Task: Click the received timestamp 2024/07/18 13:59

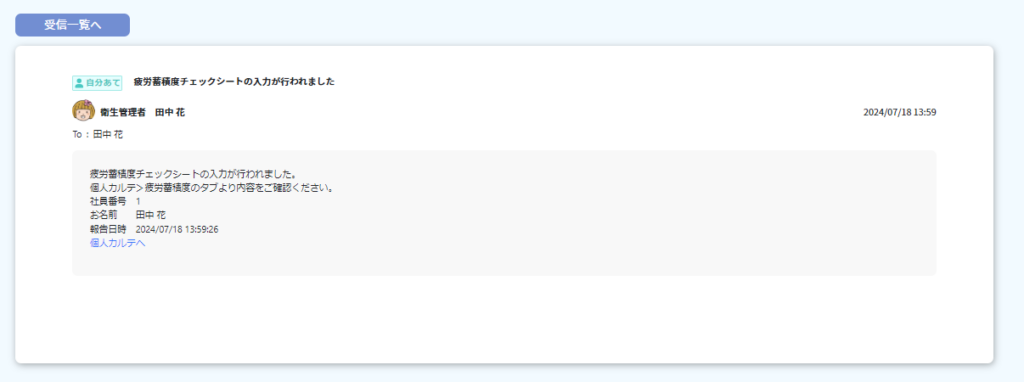Action: (x=900, y=112)
